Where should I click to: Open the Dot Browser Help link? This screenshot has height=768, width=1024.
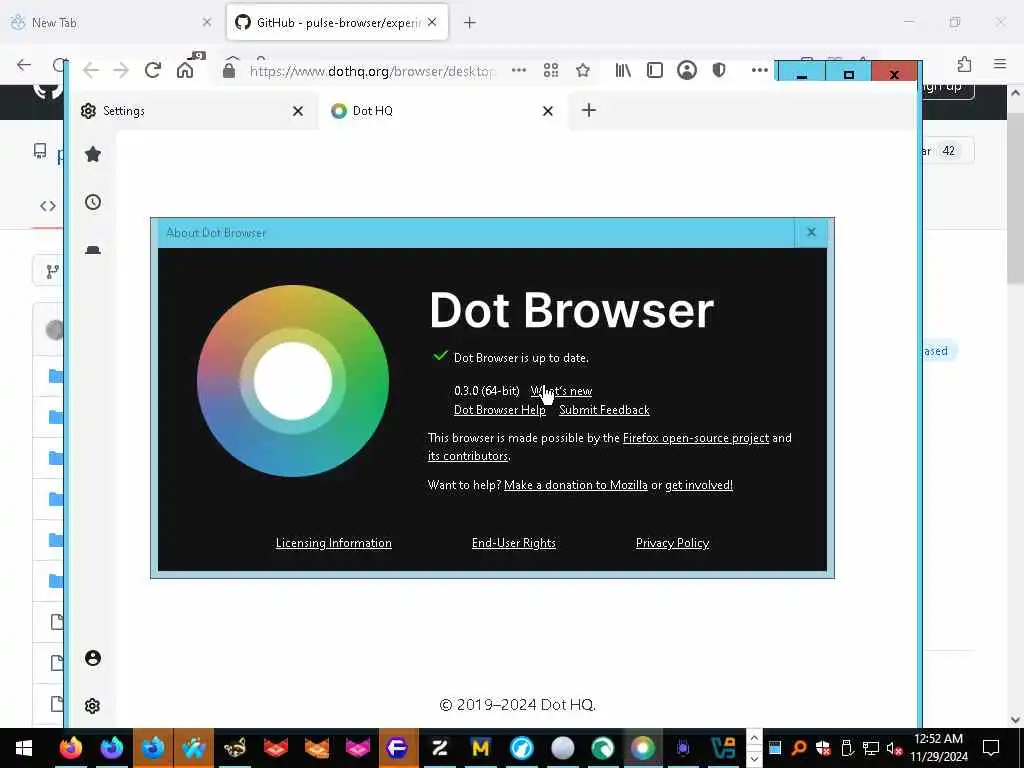click(500, 410)
